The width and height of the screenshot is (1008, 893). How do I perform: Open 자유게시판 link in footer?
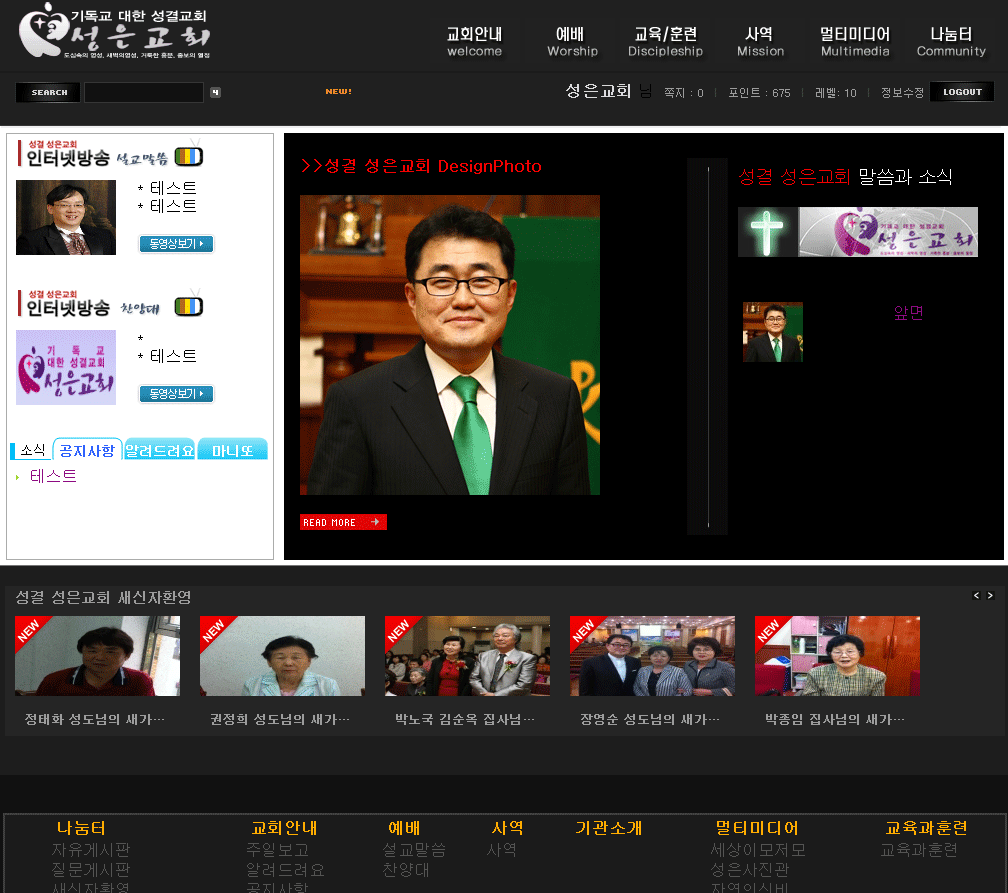pos(91,850)
